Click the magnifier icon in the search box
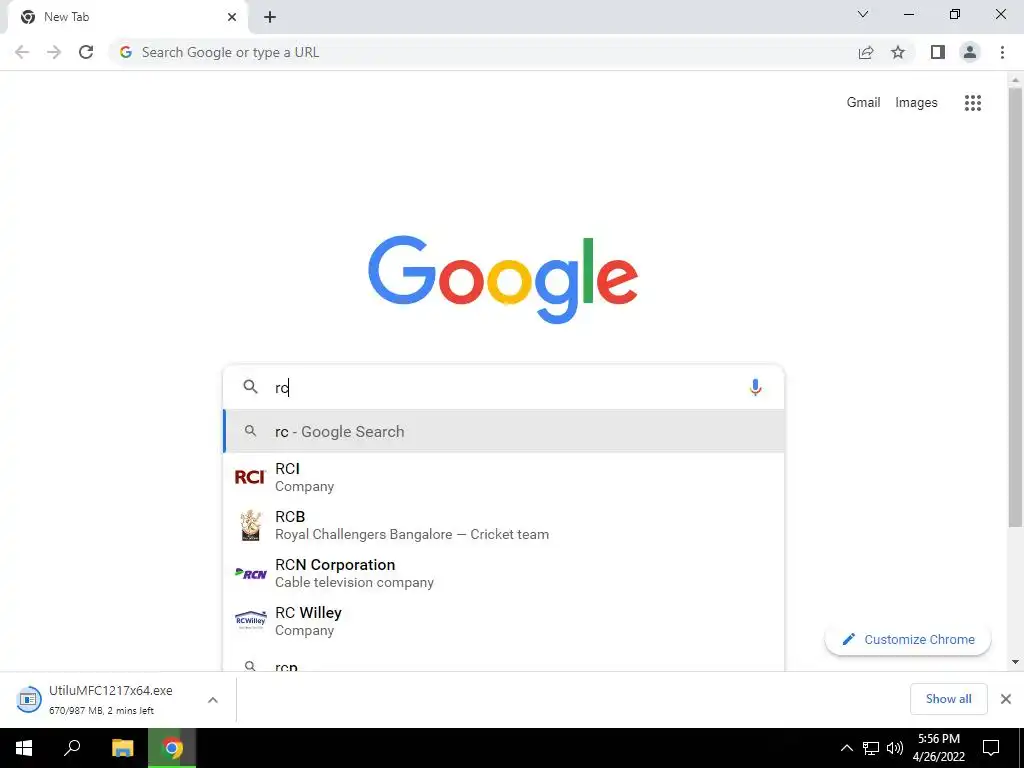Viewport: 1024px width, 768px height. coord(250,387)
